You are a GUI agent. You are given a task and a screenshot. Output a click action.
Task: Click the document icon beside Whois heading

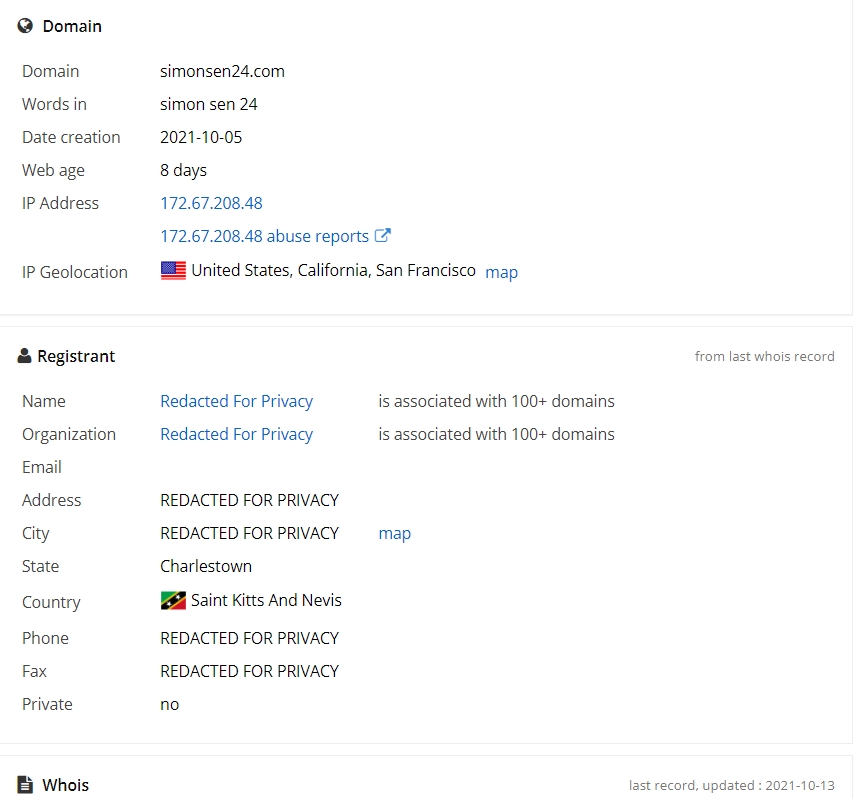[x=25, y=785]
